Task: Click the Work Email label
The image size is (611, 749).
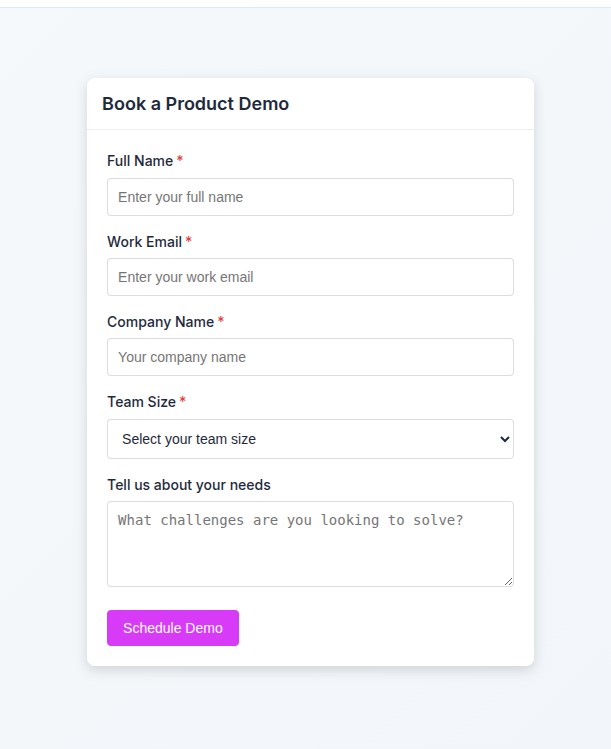Action: [x=144, y=242]
